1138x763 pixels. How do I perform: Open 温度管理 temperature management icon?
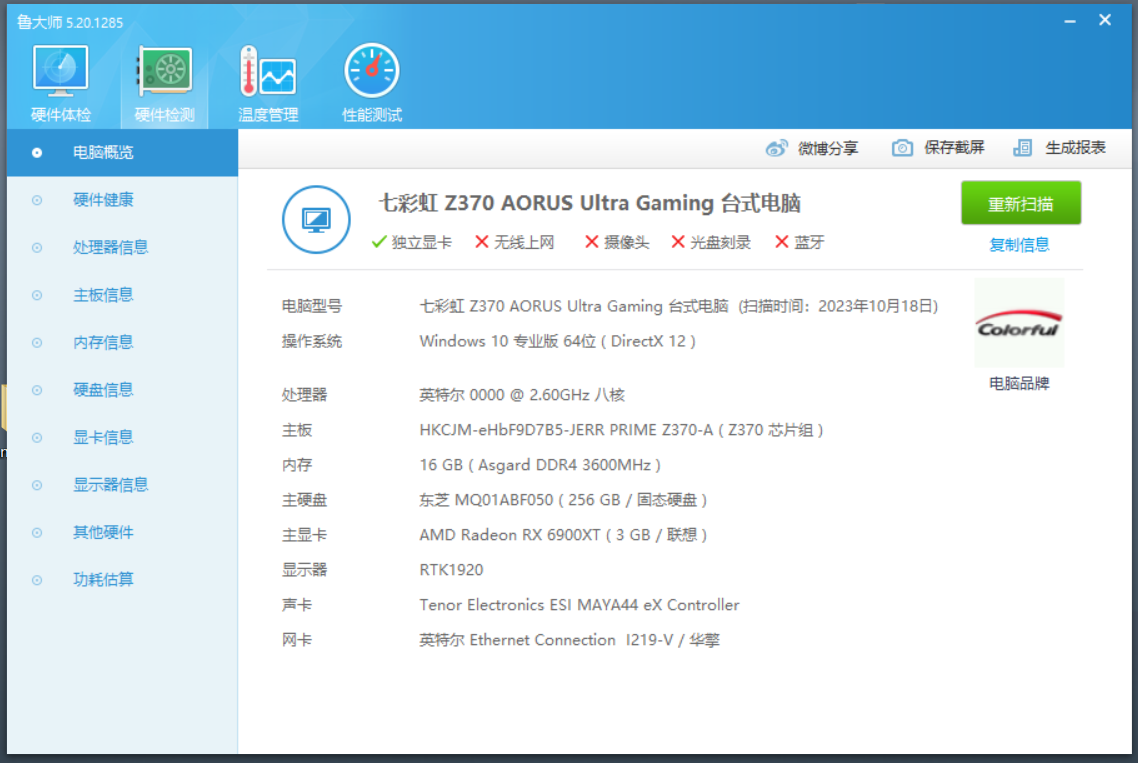(268, 71)
